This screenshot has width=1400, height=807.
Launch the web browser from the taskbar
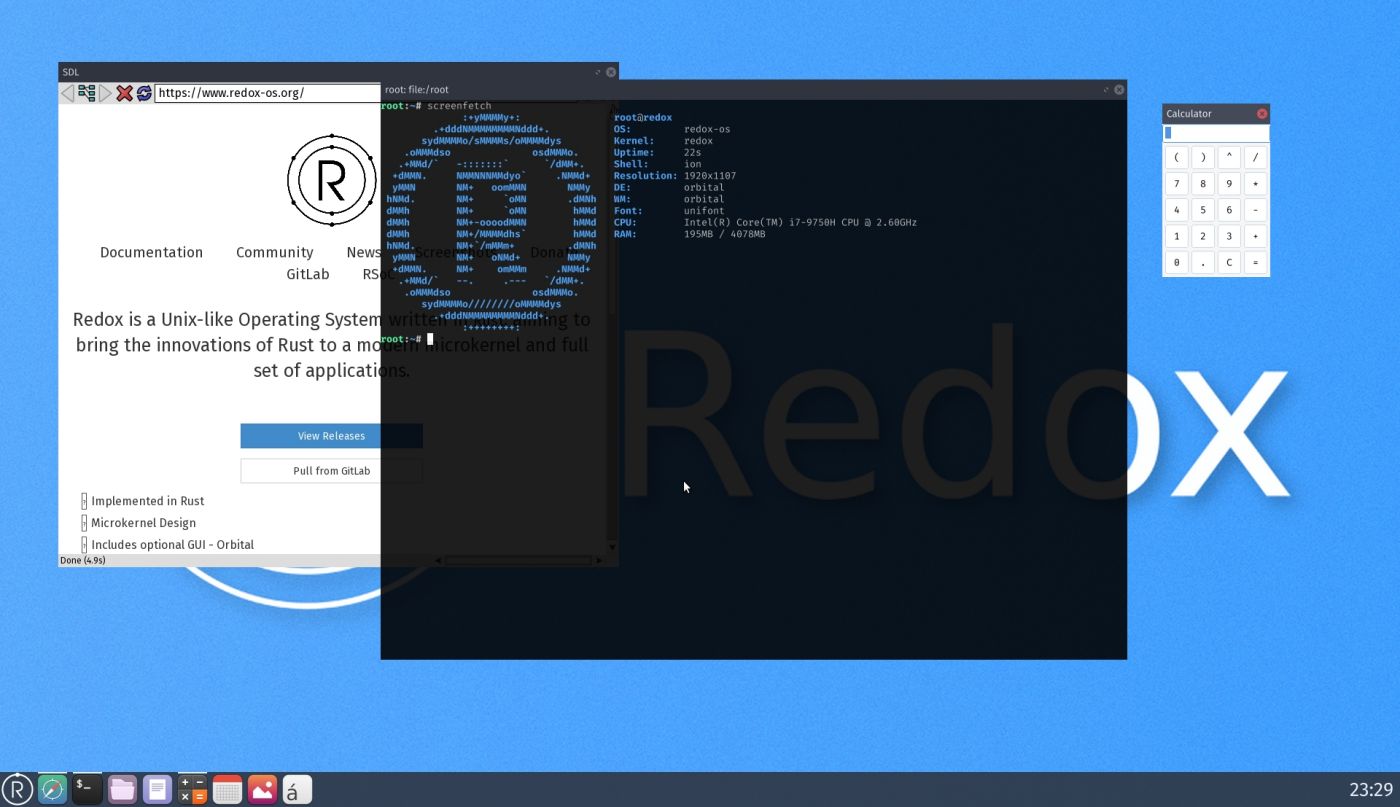pyautogui.click(x=52, y=789)
